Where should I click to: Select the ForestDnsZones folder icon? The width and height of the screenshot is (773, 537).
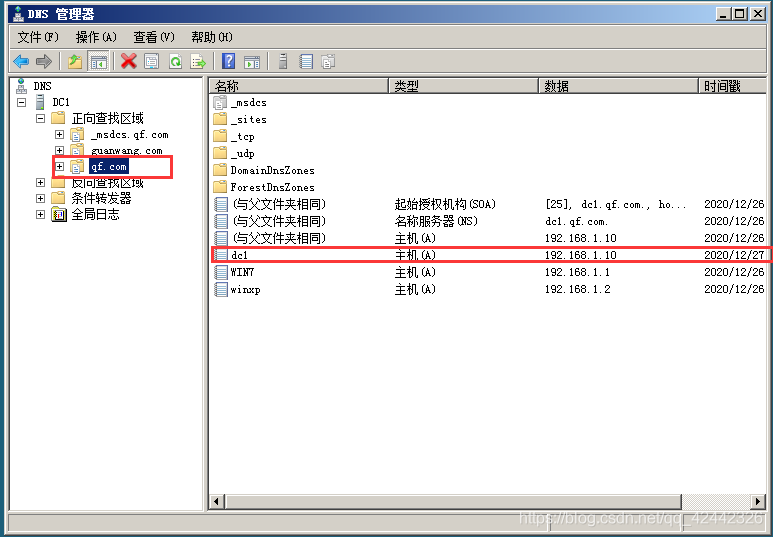tap(220, 187)
